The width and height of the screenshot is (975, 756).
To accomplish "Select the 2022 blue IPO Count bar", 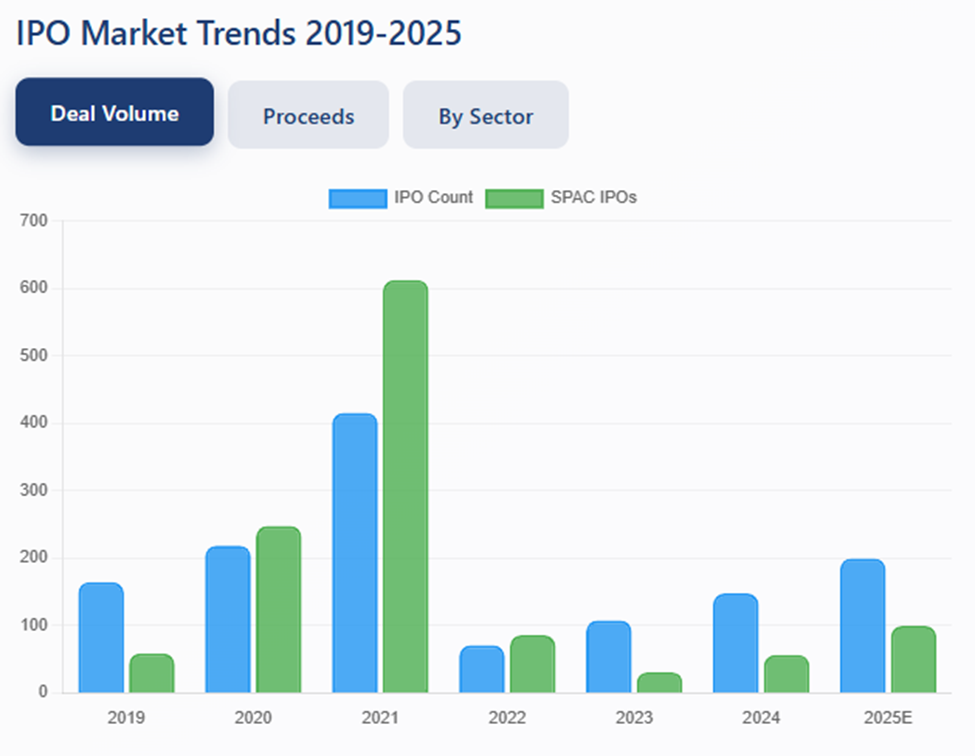I will (x=482, y=669).
